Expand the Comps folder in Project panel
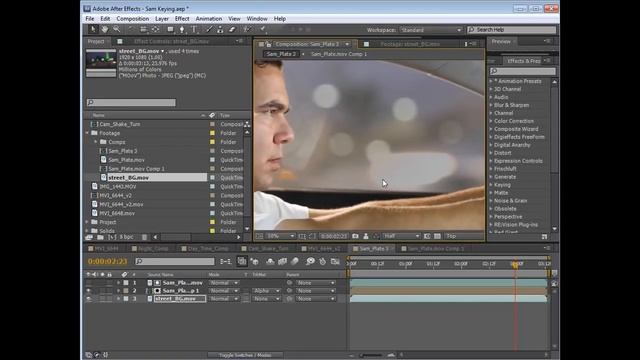This screenshot has height=360, width=640. [x=96, y=142]
